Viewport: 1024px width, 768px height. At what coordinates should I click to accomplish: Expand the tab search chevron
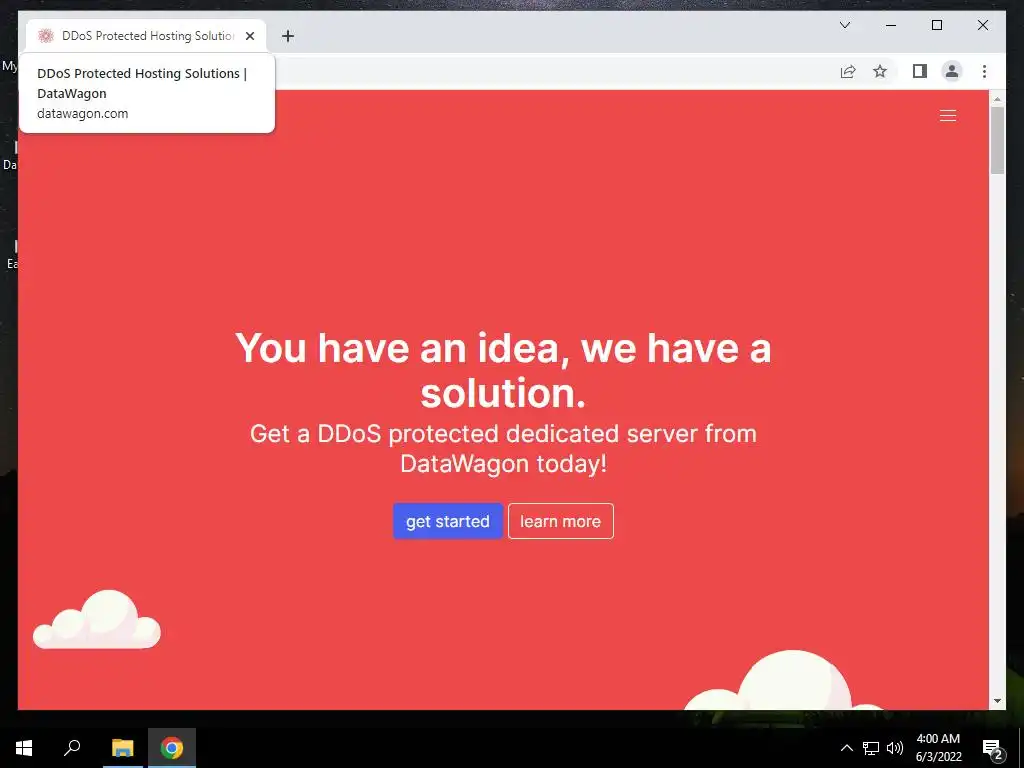(x=844, y=25)
